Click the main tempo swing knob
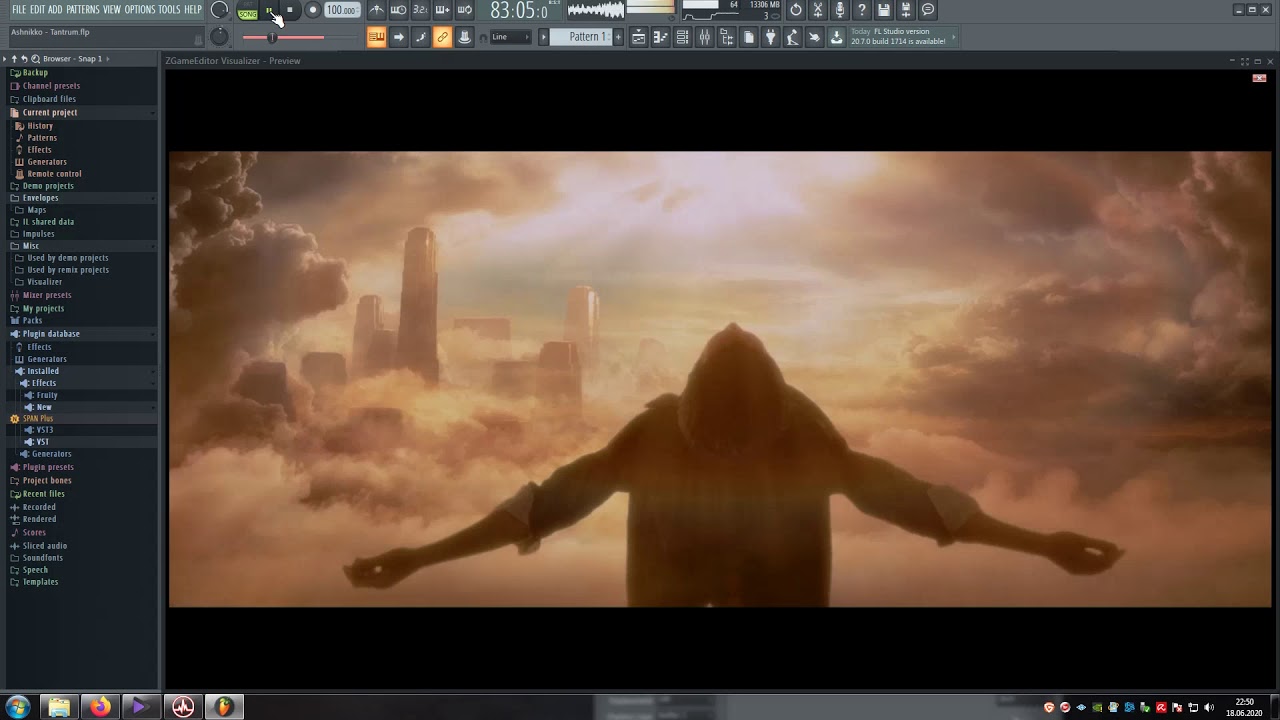The width and height of the screenshot is (1280, 720). point(219,37)
